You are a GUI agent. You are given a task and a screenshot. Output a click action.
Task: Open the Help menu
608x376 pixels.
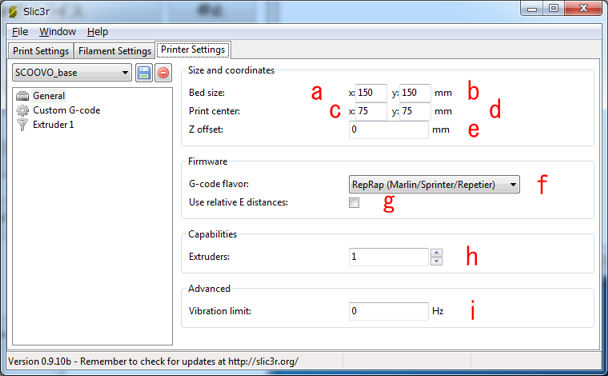pos(97,32)
